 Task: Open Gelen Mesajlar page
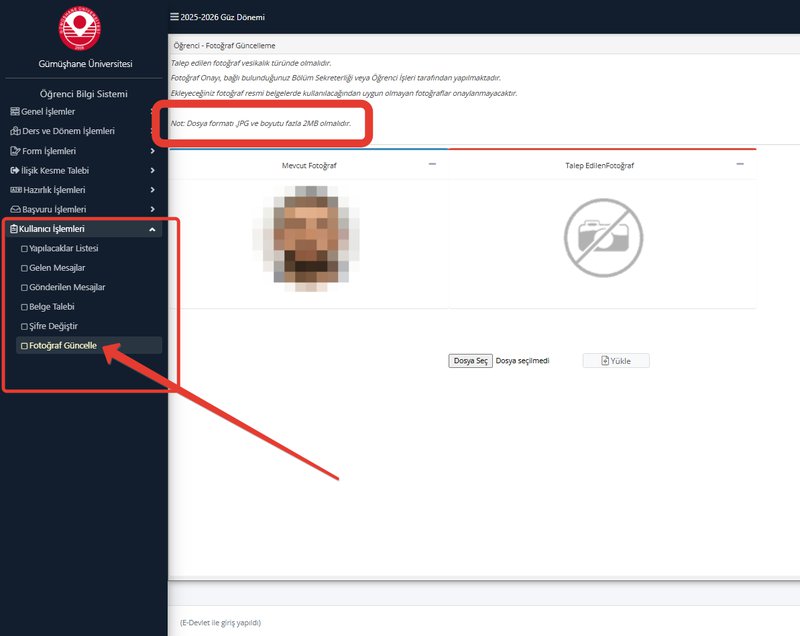pos(56,268)
